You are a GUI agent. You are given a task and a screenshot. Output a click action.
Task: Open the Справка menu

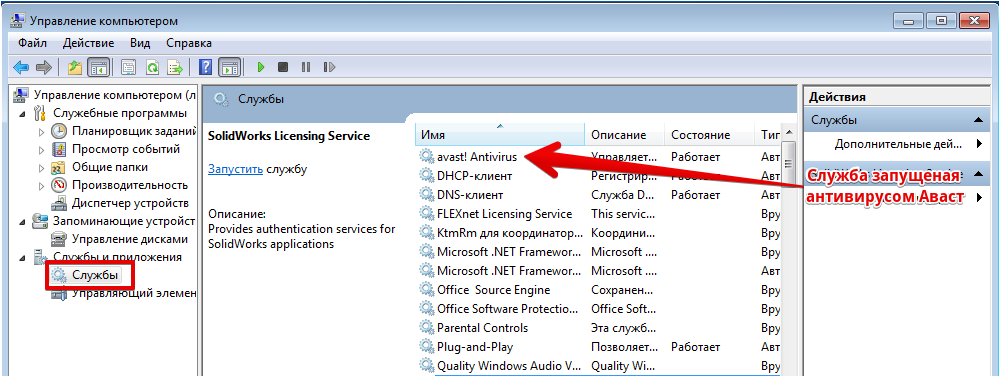189,43
